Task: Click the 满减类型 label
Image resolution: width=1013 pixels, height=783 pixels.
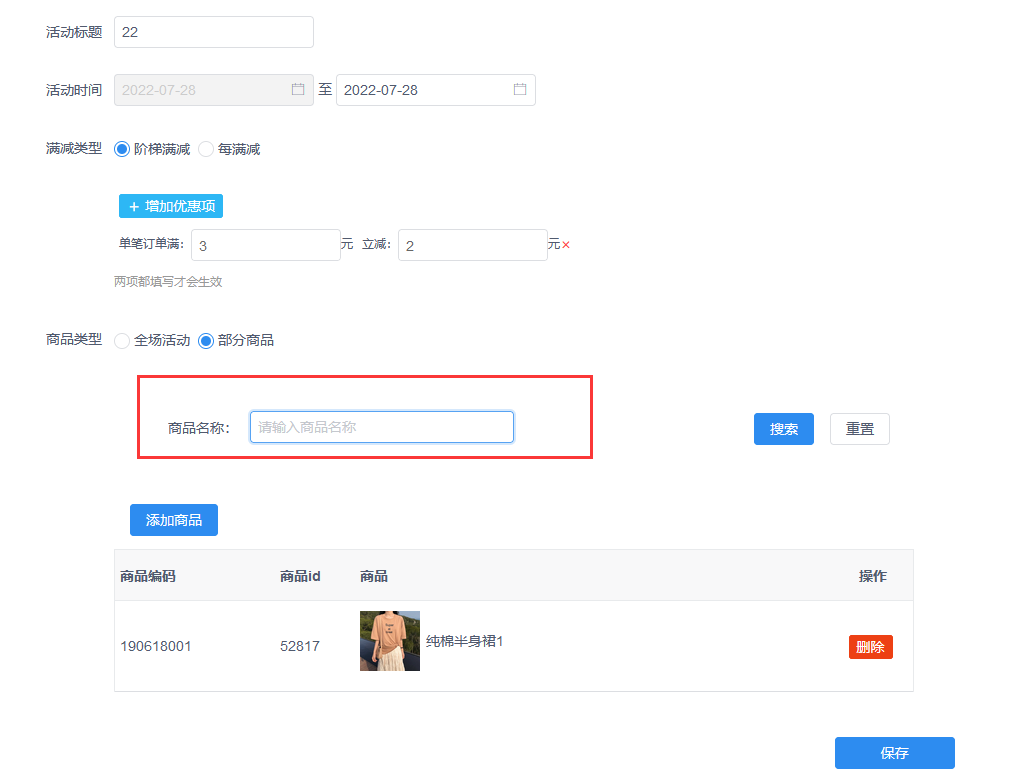Action: tap(74, 149)
